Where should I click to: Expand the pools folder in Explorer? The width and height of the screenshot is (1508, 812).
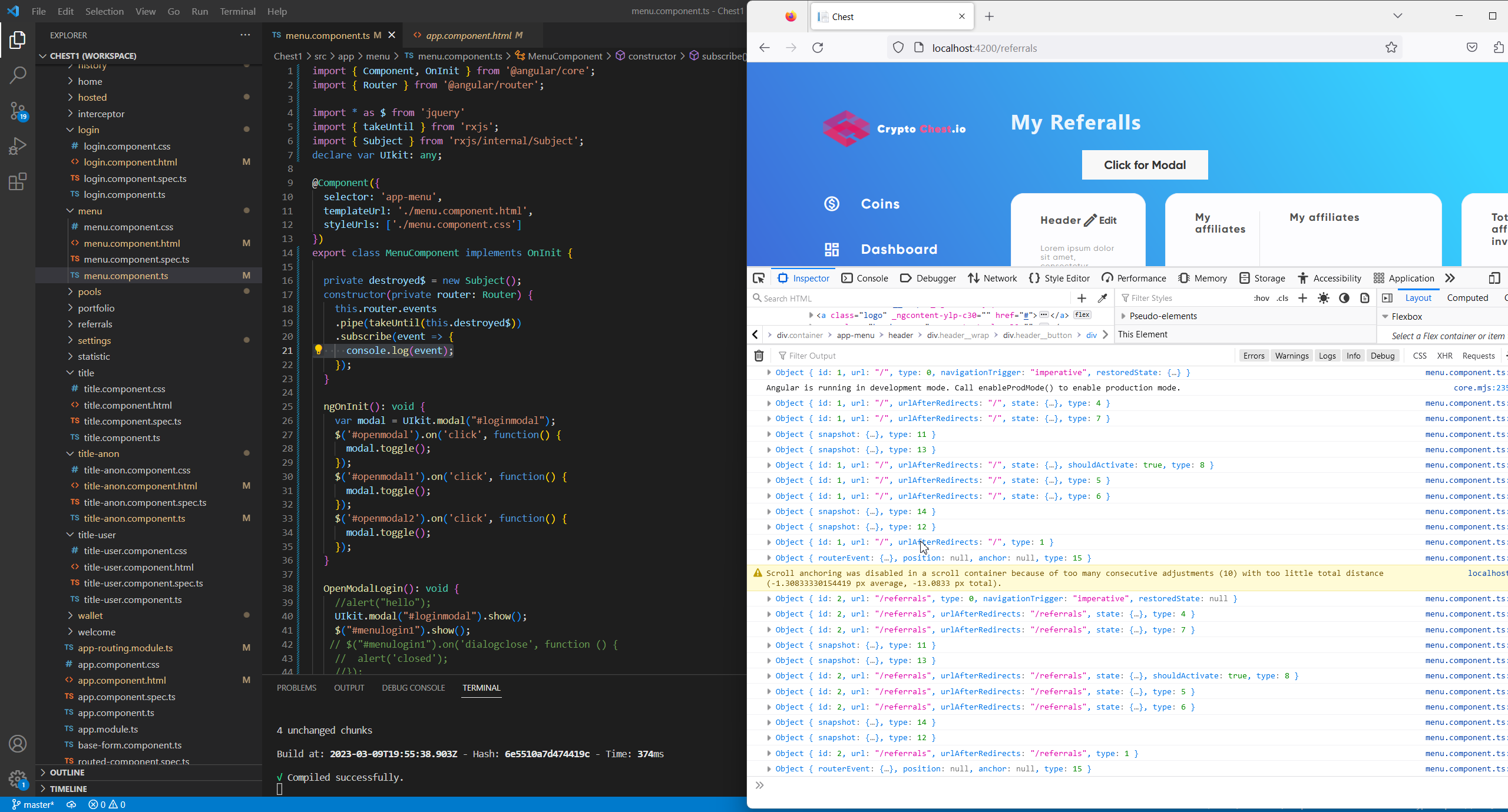click(90, 291)
